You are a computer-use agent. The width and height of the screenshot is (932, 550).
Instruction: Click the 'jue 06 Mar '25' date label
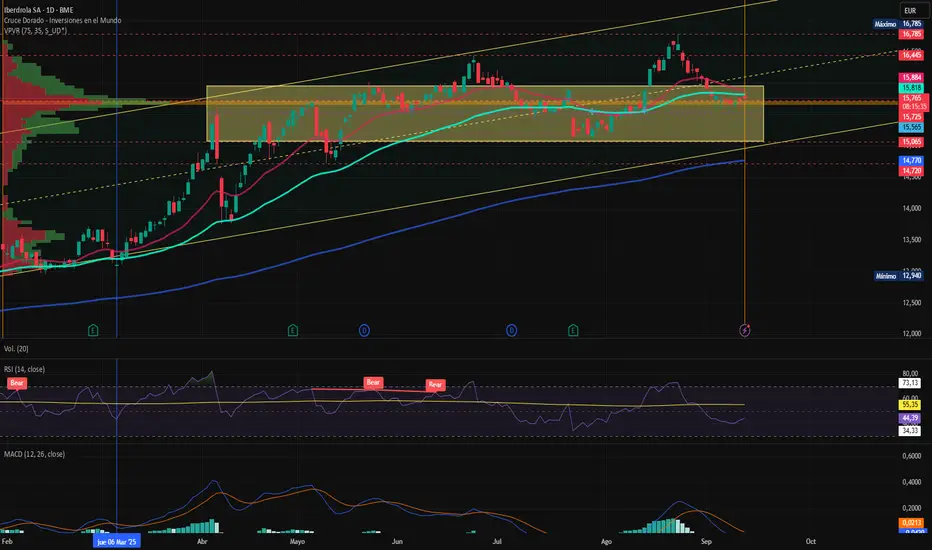[116, 542]
